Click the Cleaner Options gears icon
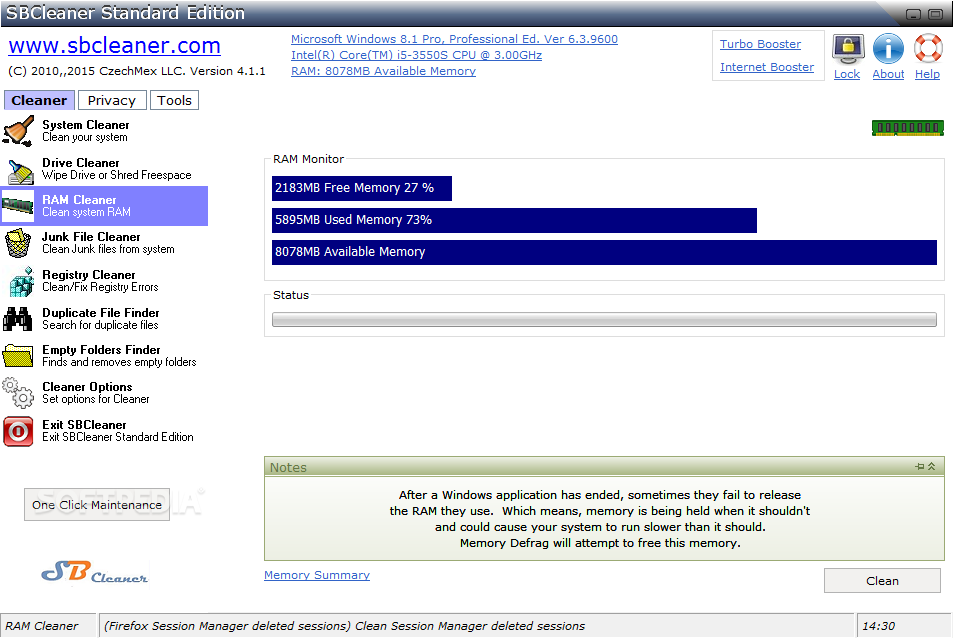Screen dimensions: 953x638 [x=18, y=393]
